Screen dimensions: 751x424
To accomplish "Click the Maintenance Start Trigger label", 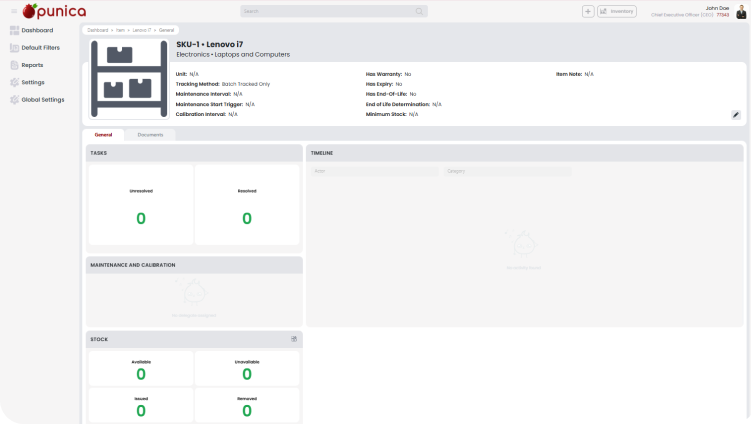I will tap(209, 104).
